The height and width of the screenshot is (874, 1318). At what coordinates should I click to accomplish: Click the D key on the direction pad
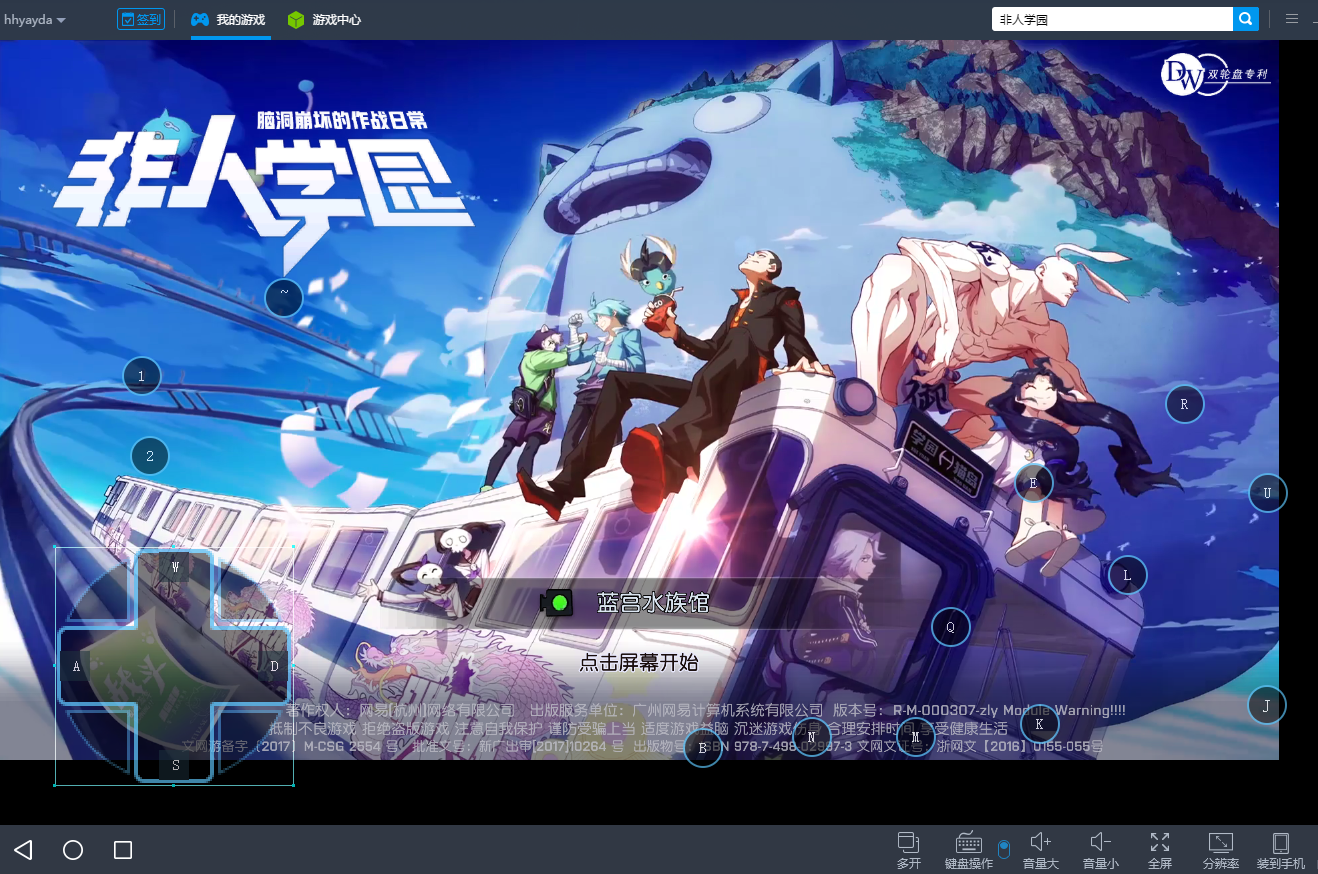pyautogui.click(x=273, y=665)
